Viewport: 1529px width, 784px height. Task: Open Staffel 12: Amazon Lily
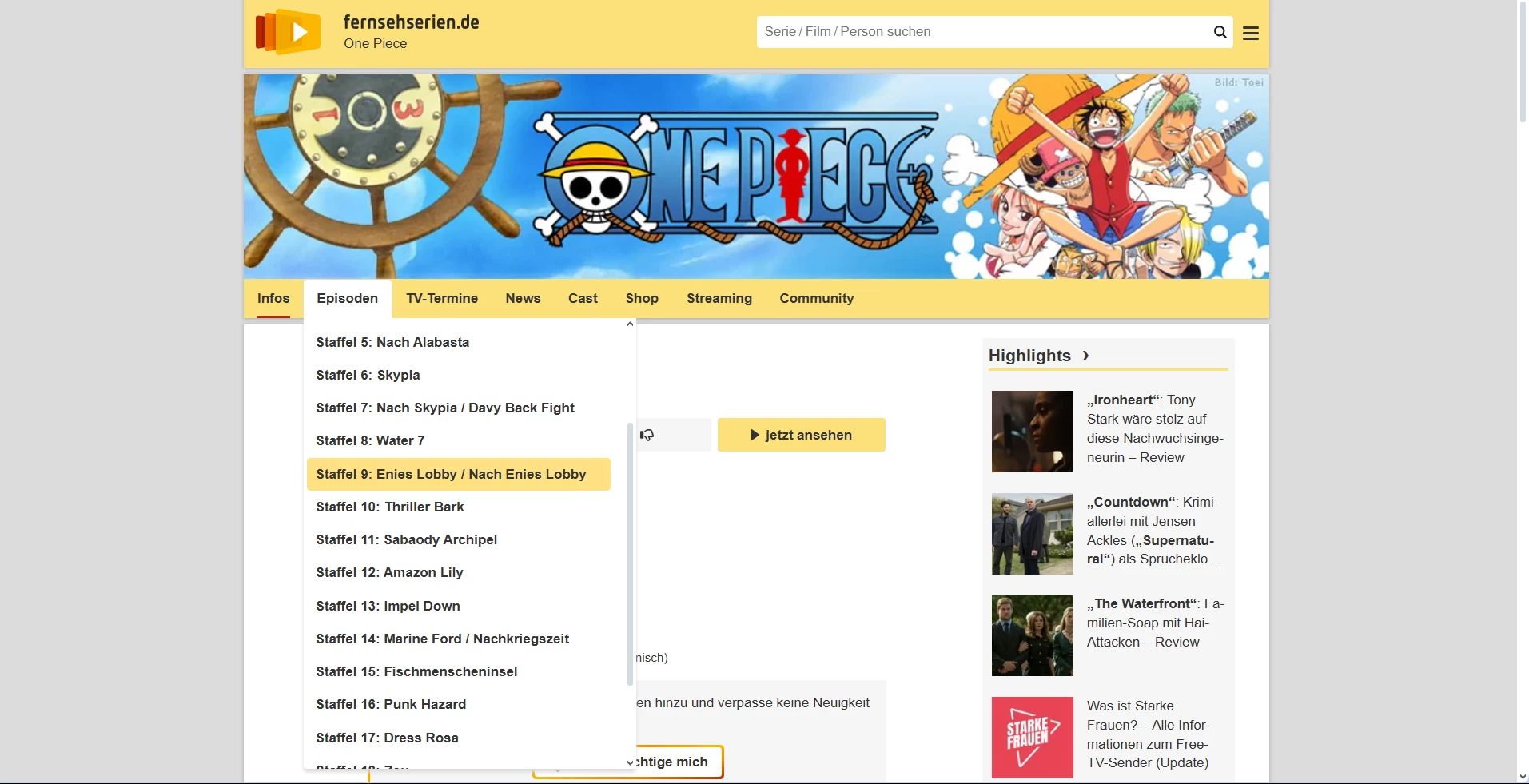click(459, 572)
